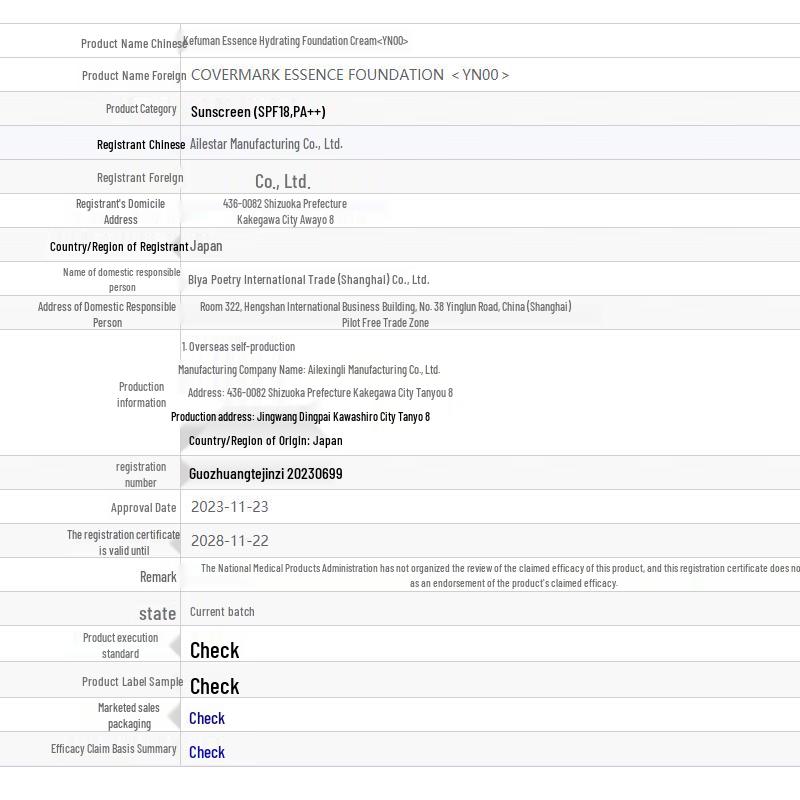Open the Efficacy Claim Basis Summary Check link
This screenshot has height=800, width=800.
coord(207,752)
